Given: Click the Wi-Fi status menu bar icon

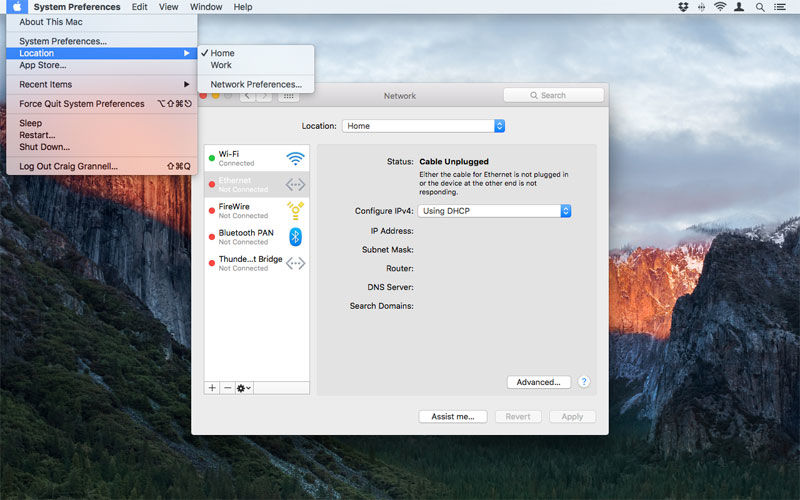Looking at the screenshot, I should tap(720, 7).
